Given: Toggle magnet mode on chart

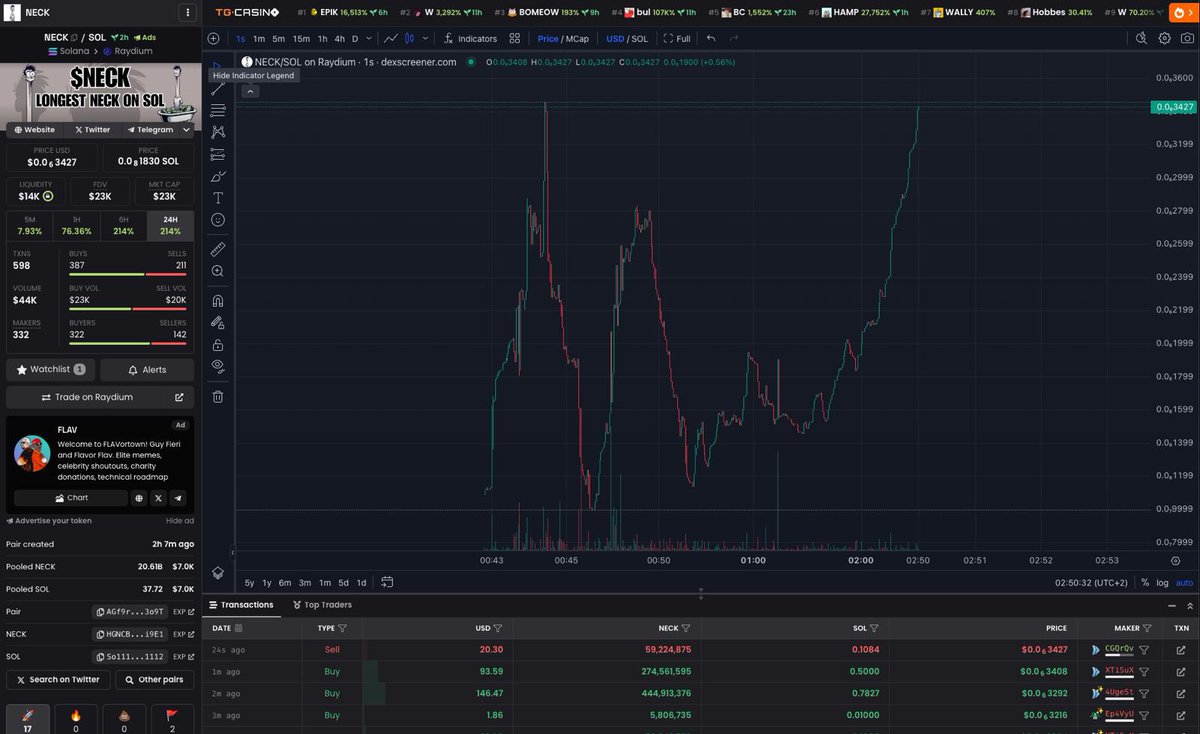Looking at the screenshot, I should click(x=218, y=300).
